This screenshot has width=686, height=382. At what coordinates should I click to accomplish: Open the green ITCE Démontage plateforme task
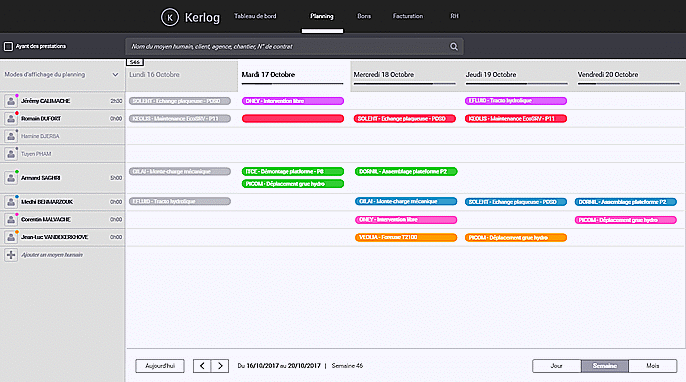[x=293, y=172]
